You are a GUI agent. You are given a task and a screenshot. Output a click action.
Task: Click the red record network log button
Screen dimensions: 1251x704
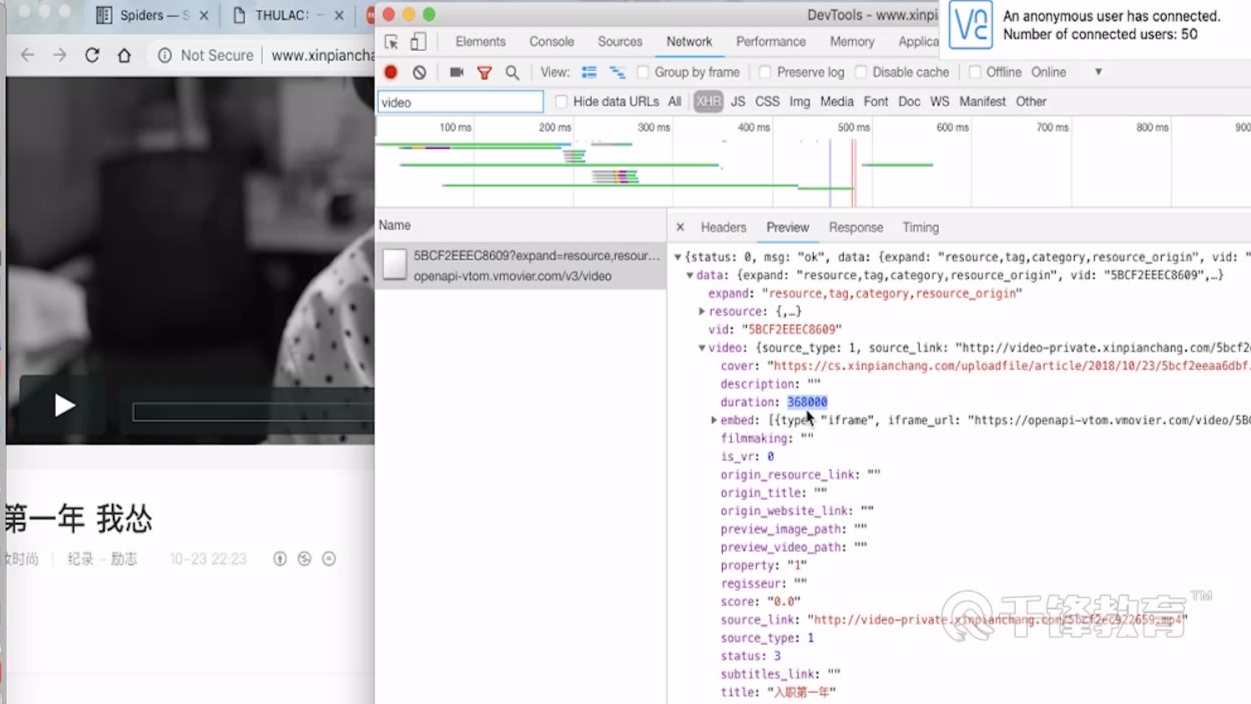tap(391, 72)
